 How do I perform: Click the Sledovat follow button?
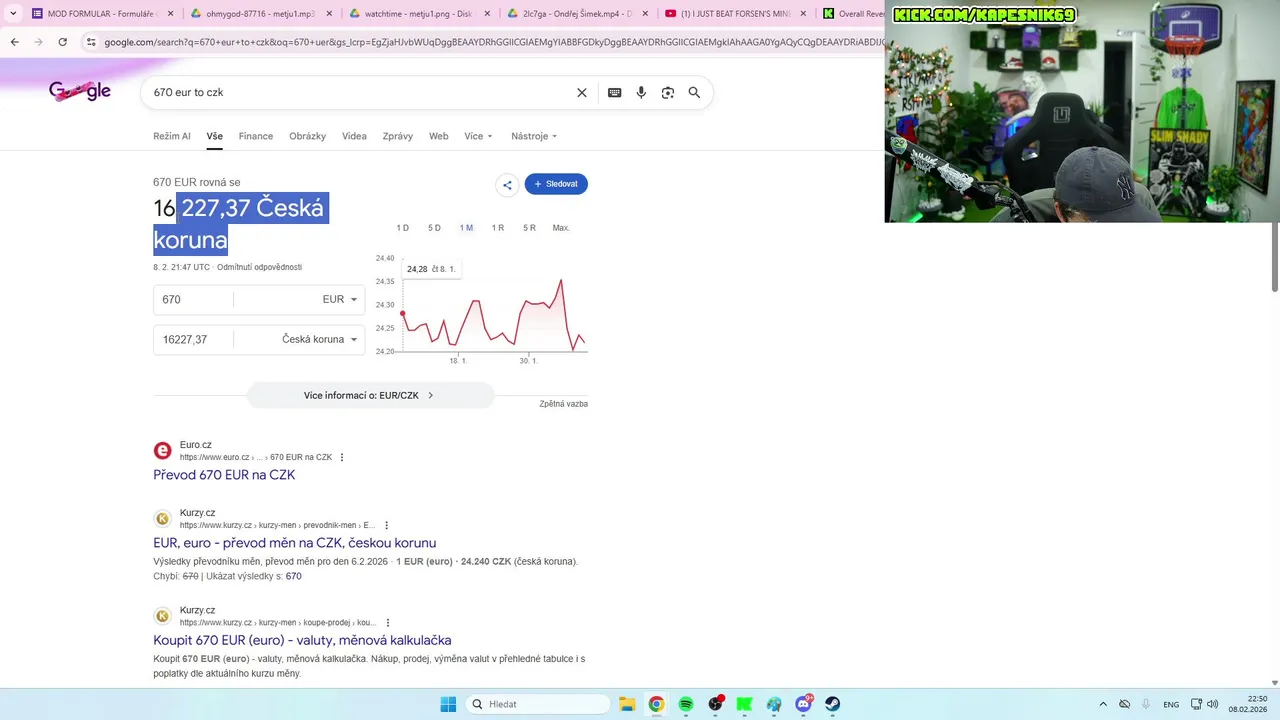tap(556, 184)
